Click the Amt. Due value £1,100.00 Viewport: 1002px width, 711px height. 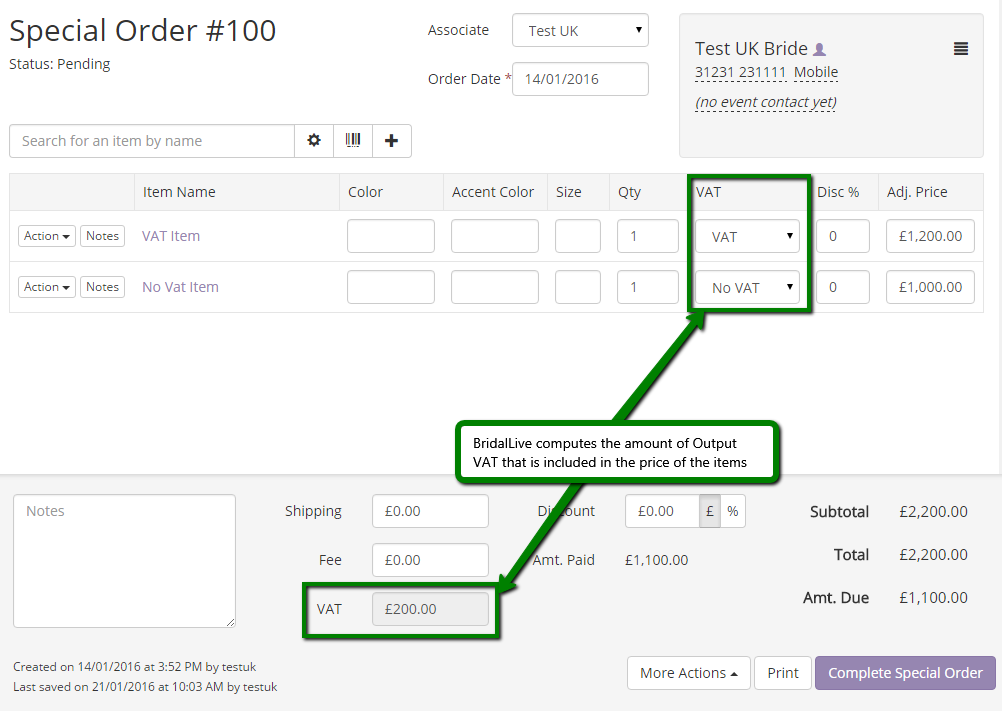[x=933, y=597]
